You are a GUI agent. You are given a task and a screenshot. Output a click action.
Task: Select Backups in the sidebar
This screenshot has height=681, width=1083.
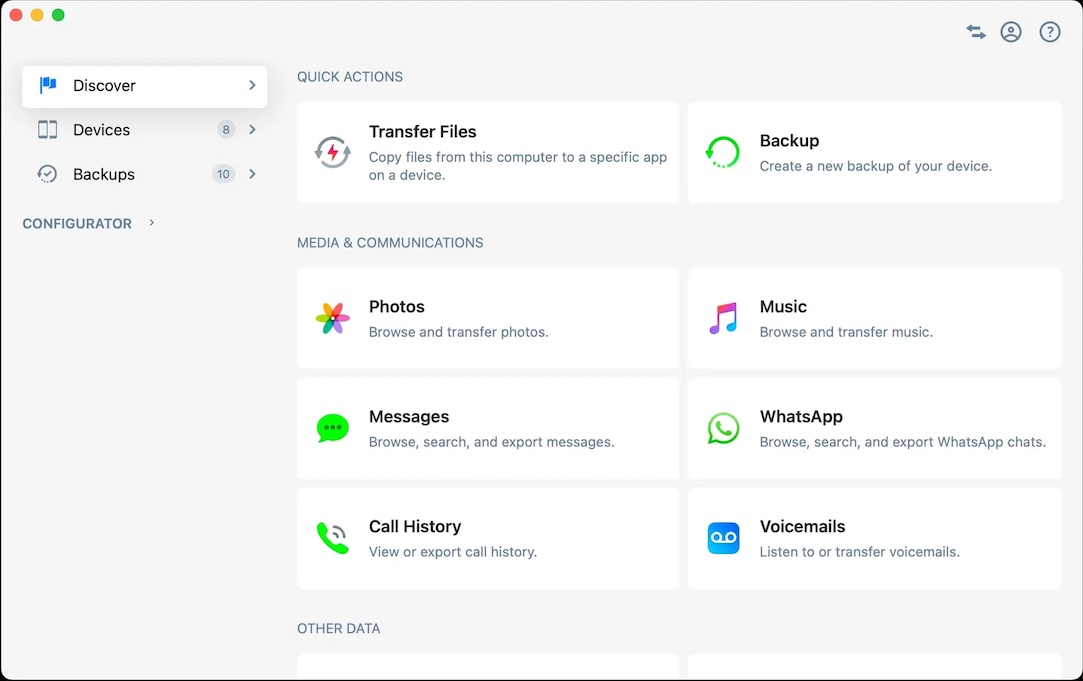(x=144, y=174)
